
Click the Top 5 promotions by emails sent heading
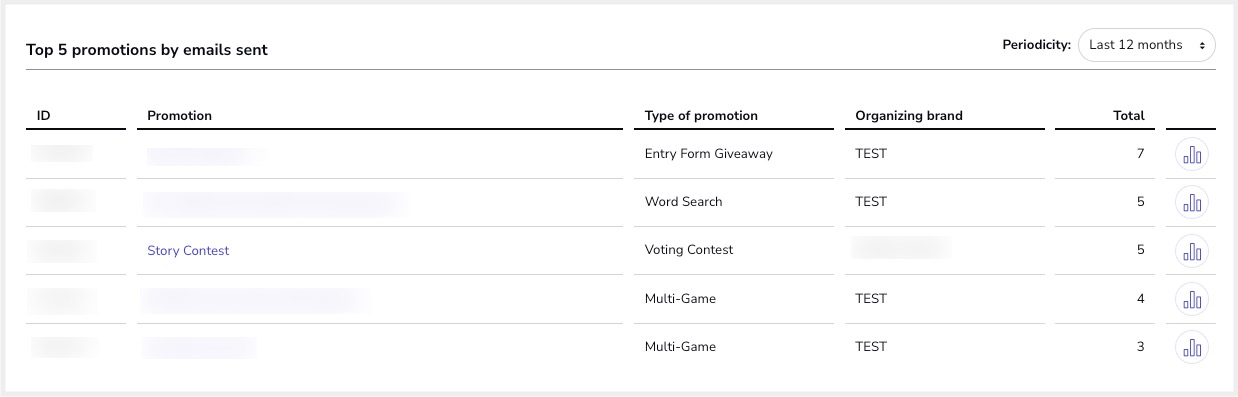point(147,49)
